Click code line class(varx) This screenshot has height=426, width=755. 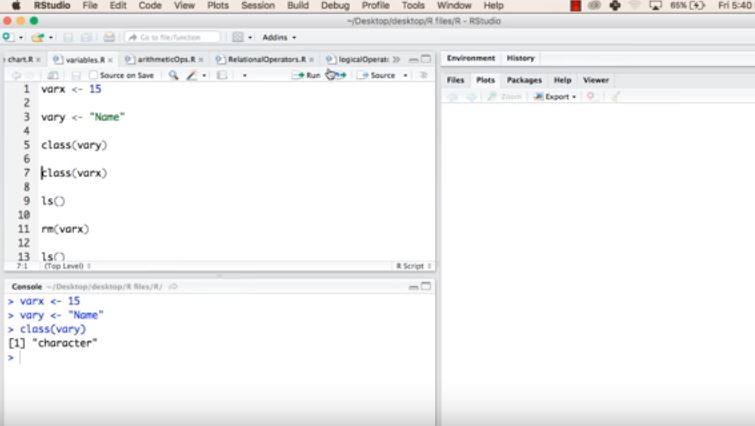pos(74,173)
